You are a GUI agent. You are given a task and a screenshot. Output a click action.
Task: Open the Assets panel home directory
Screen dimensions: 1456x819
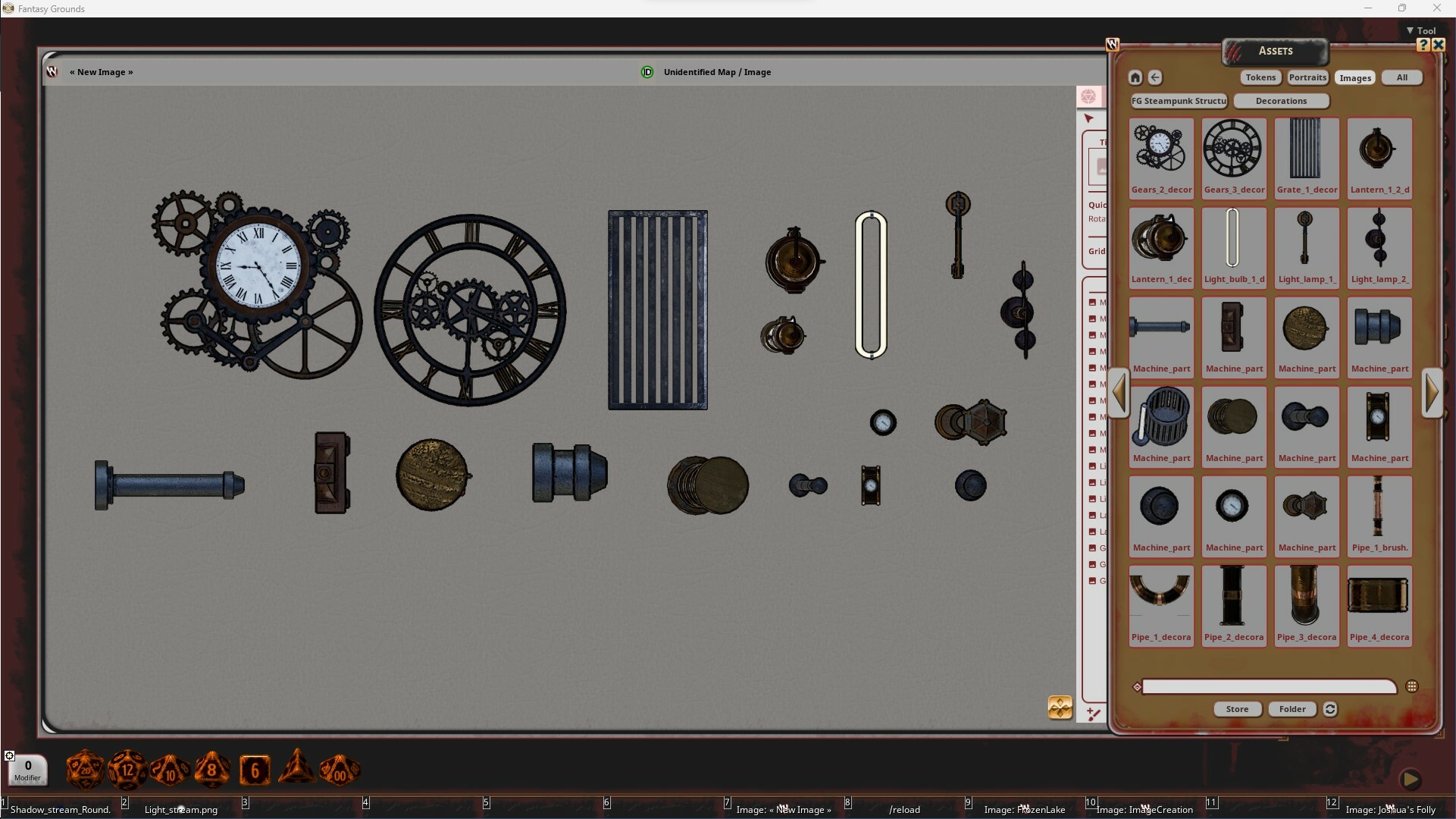(x=1135, y=77)
